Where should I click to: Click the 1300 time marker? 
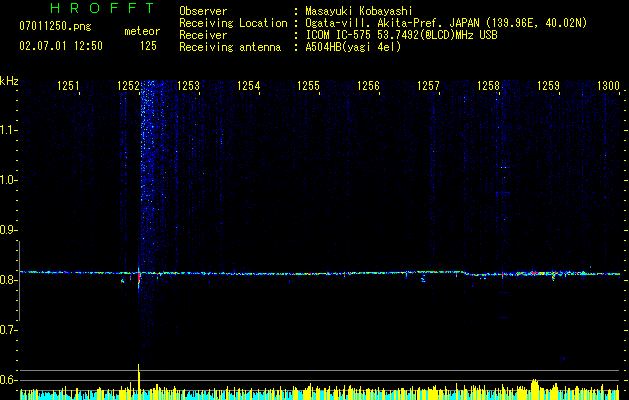tap(608, 86)
